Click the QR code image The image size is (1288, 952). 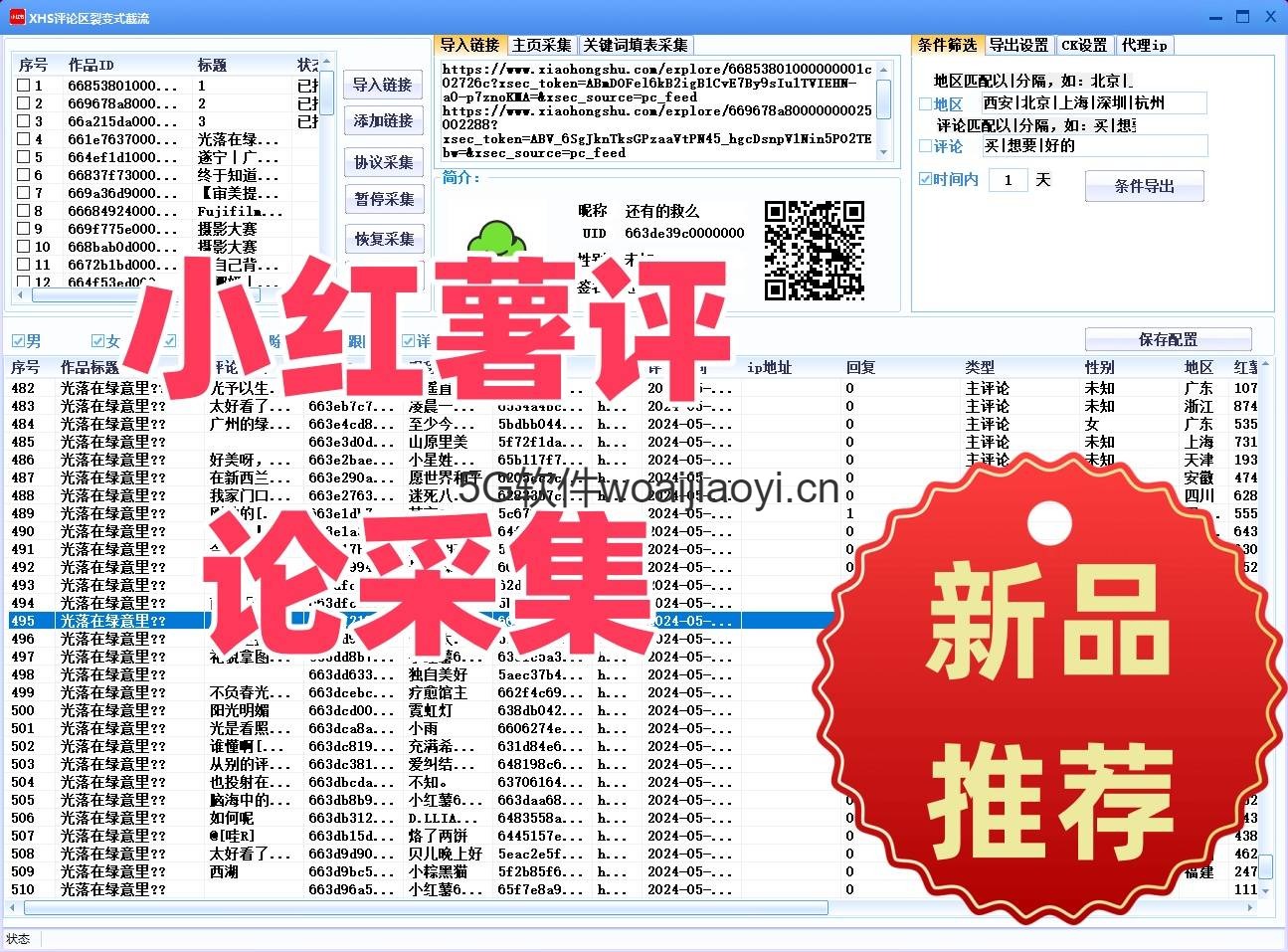[814, 250]
